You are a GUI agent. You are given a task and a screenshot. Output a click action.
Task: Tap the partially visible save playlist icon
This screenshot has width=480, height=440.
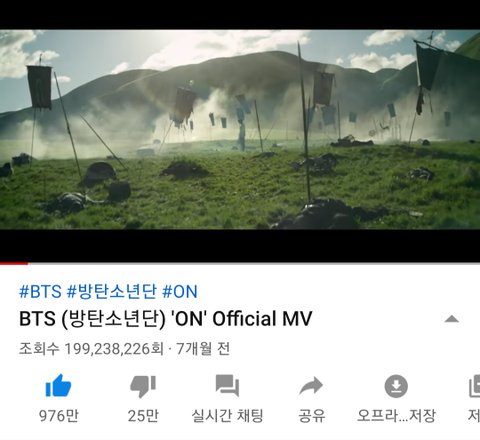[474, 386]
